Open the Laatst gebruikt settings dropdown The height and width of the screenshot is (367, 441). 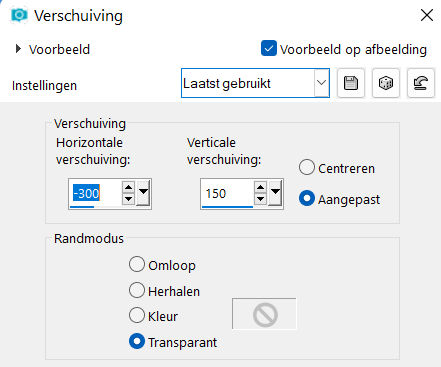point(255,83)
